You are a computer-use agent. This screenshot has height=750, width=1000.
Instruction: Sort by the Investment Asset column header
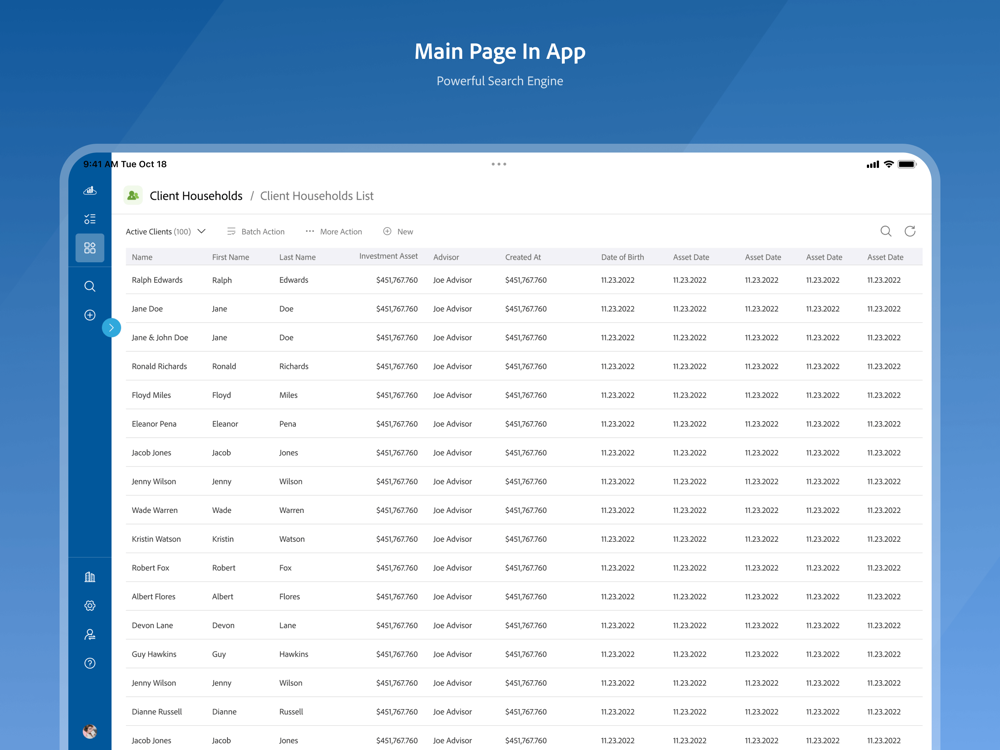[x=388, y=256]
